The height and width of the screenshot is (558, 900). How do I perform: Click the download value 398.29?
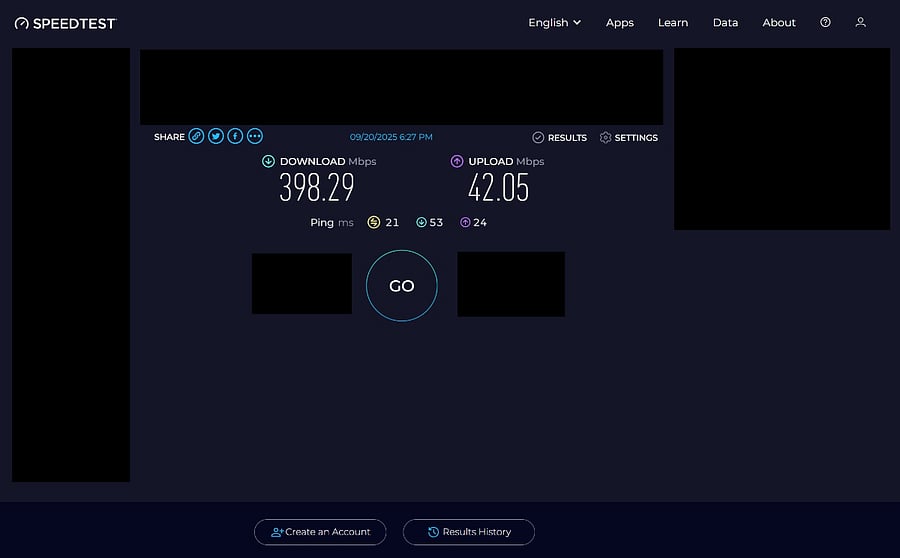click(317, 188)
